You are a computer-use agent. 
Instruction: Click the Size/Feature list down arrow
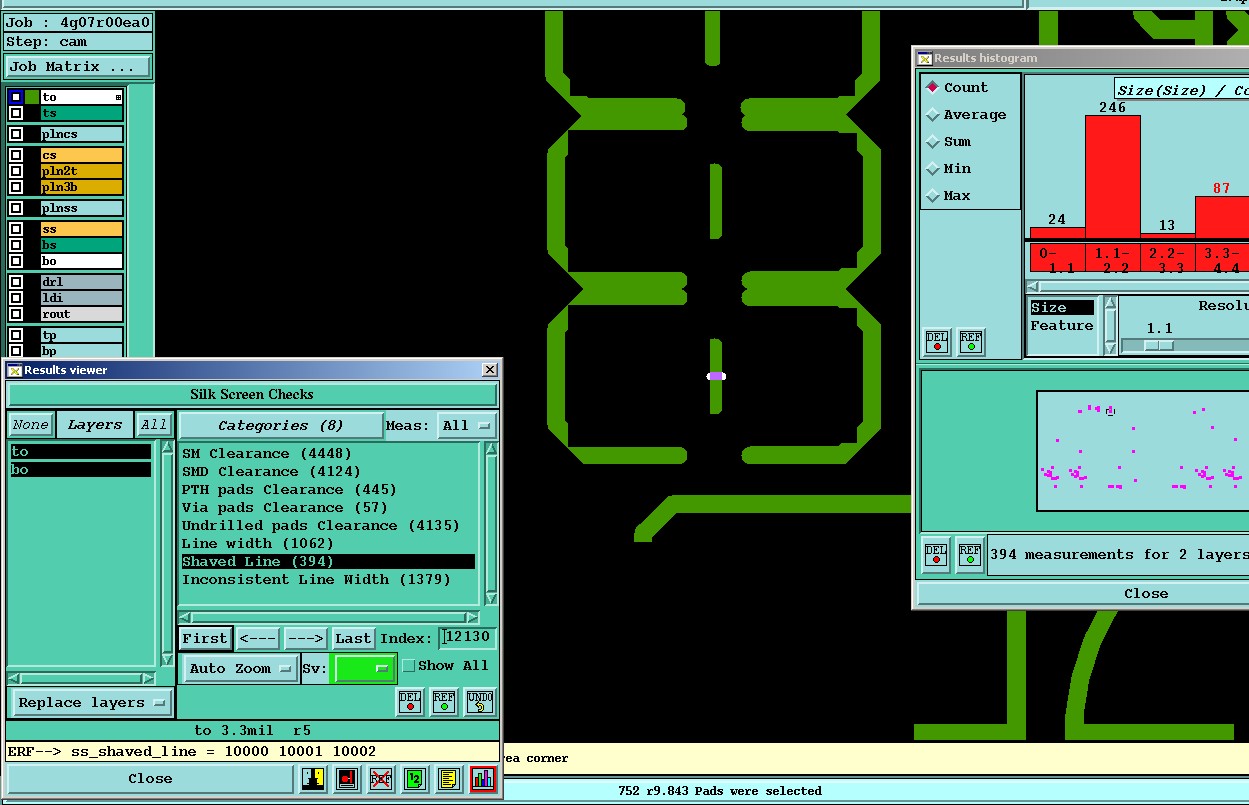tap(1110, 348)
